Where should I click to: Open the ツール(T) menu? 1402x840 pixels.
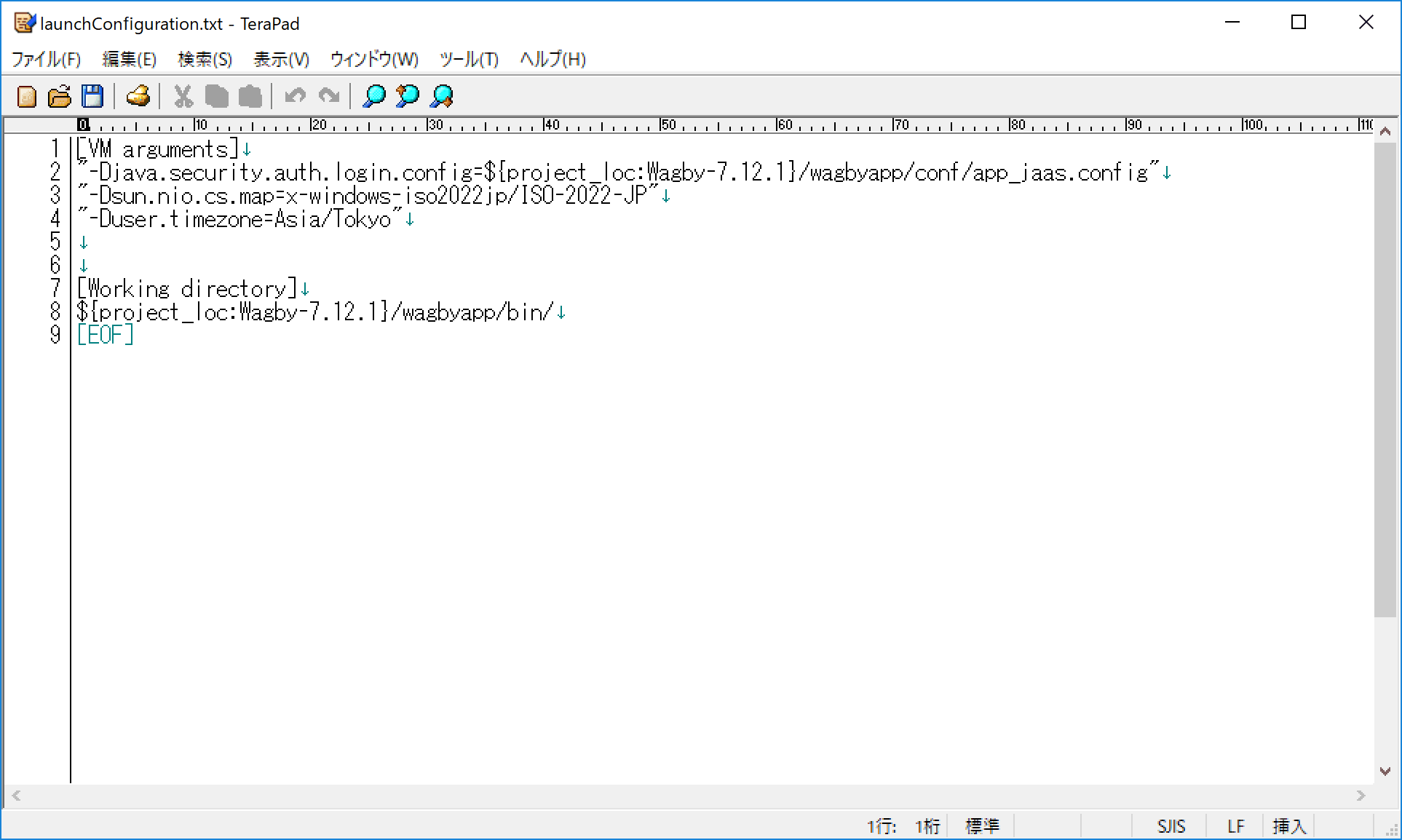tap(469, 59)
